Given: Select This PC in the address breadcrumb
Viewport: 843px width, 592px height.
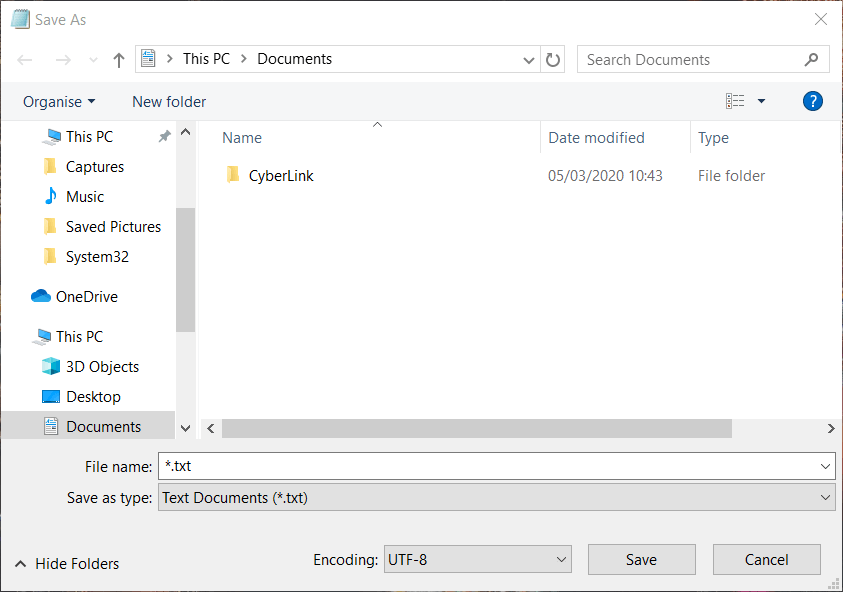Looking at the screenshot, I should [x=206, y=59].
